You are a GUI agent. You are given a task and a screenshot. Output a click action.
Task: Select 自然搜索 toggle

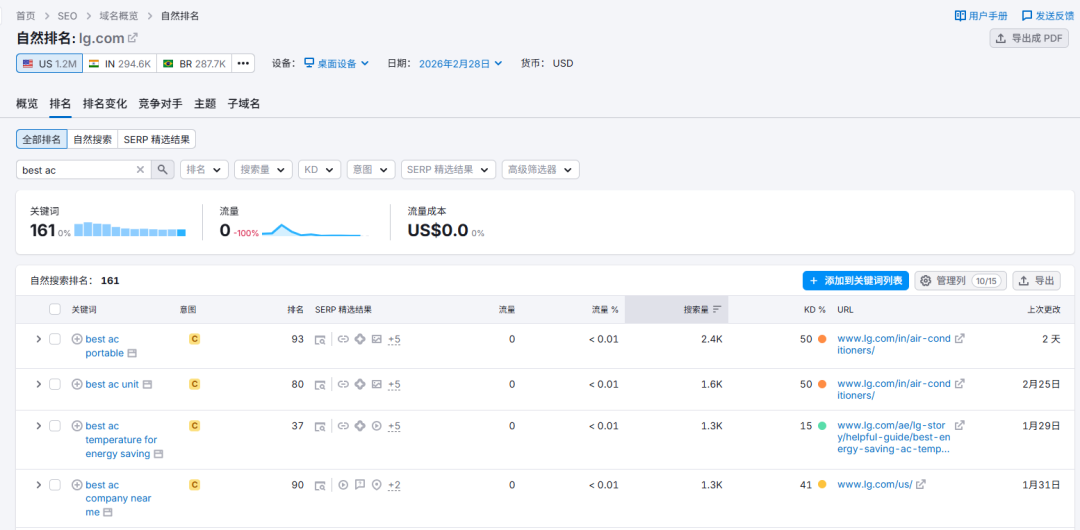pos(92,139)
